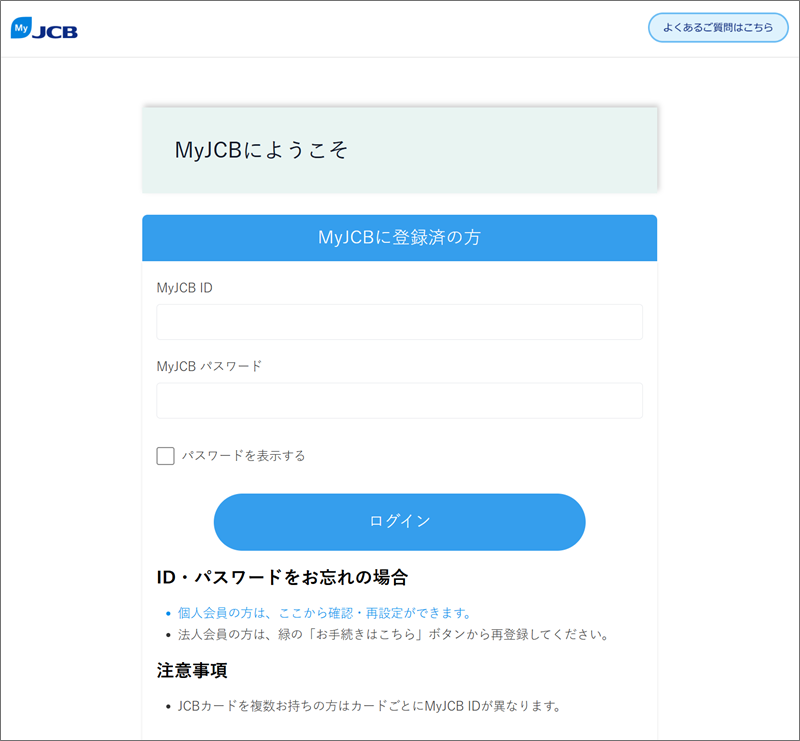The width and height of the screenshot is (800, 741).
Task: Click the bullet dot before the JCBカード notice
Action: (168, 707)
